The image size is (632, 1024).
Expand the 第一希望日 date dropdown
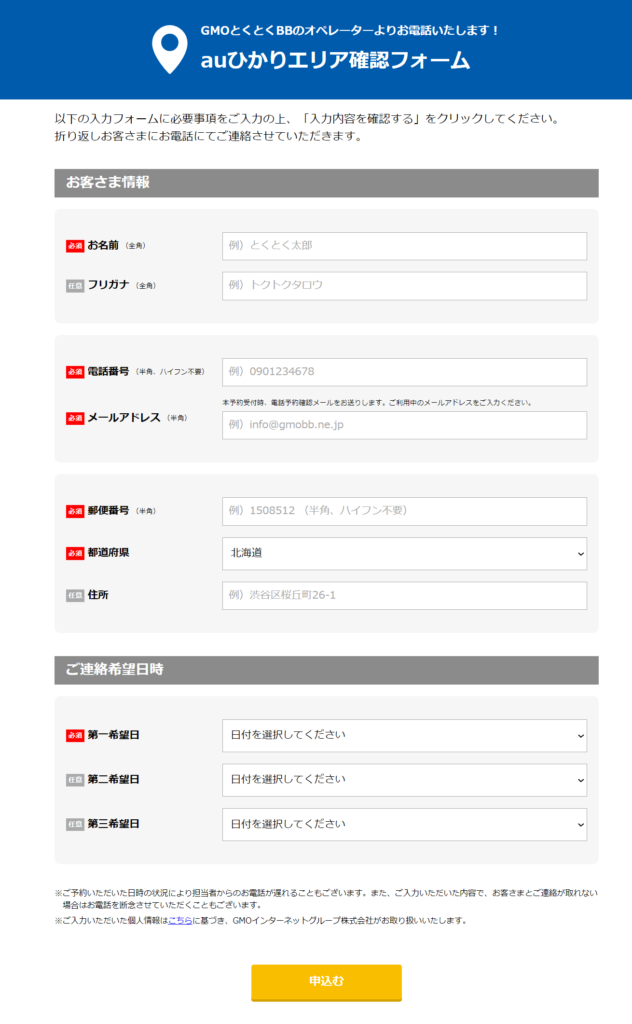click(x=404, y=735)
